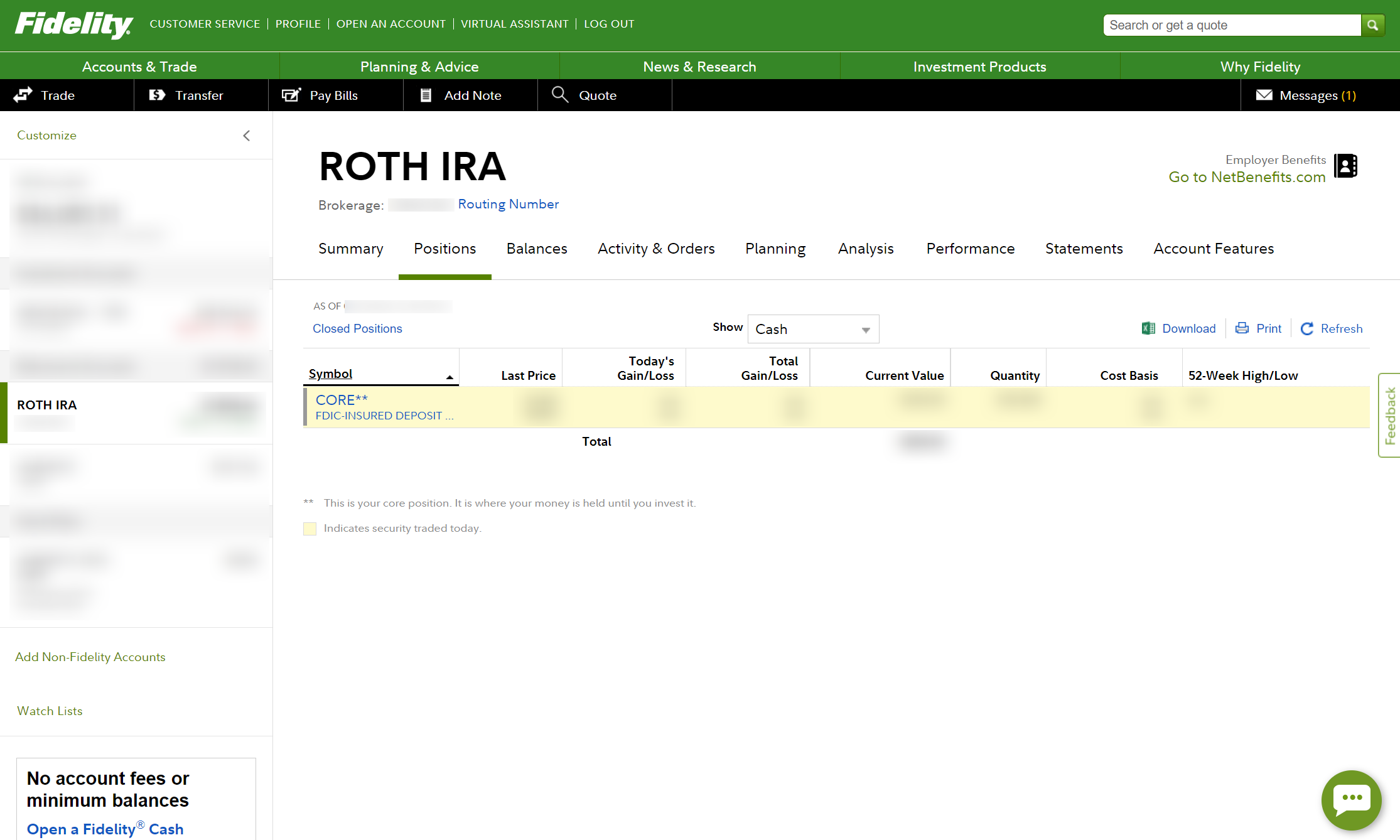
Task: Click Add Non-Fidelity Accounts link
Action: 90,657
